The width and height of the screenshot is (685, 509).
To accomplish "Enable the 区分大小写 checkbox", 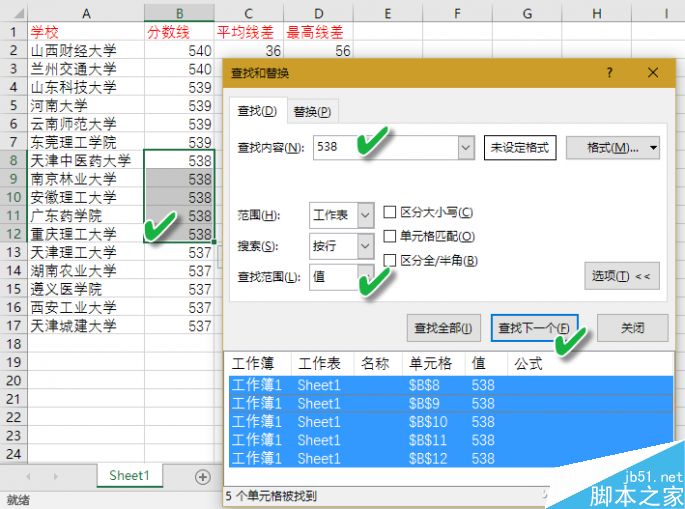I will tap(391, 212).
